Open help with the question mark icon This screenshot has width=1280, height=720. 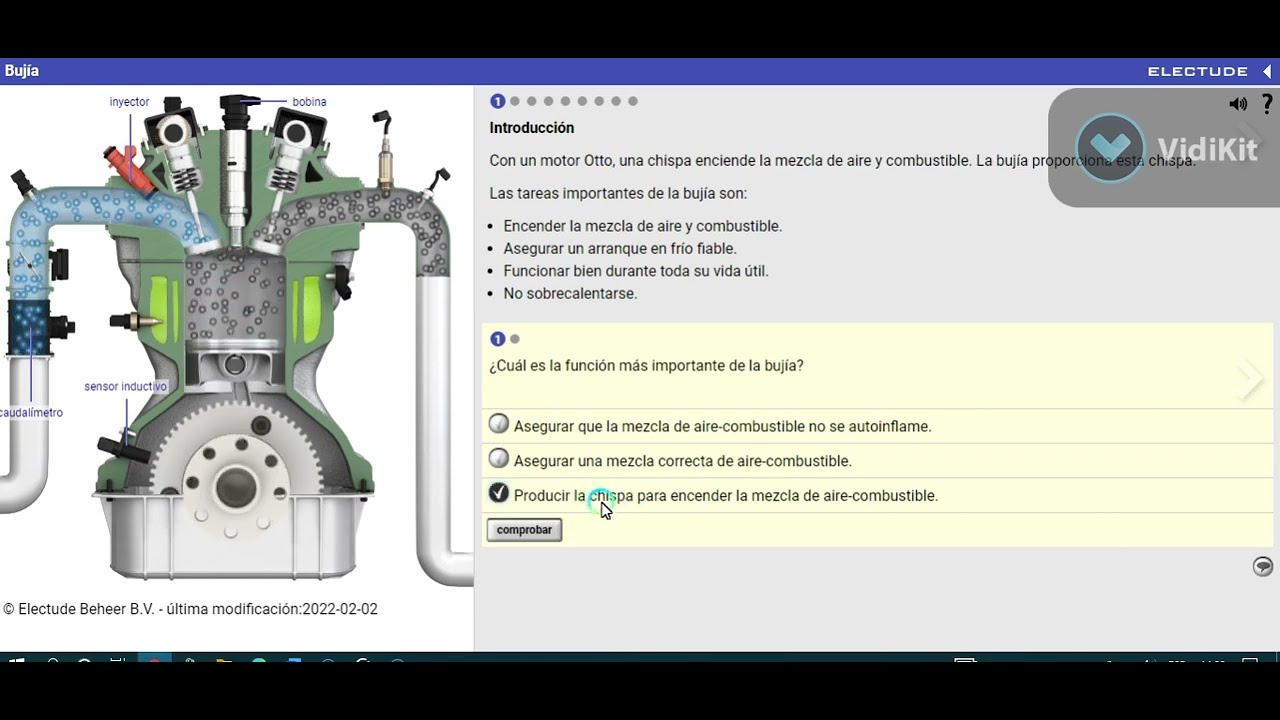[1267, 104]
